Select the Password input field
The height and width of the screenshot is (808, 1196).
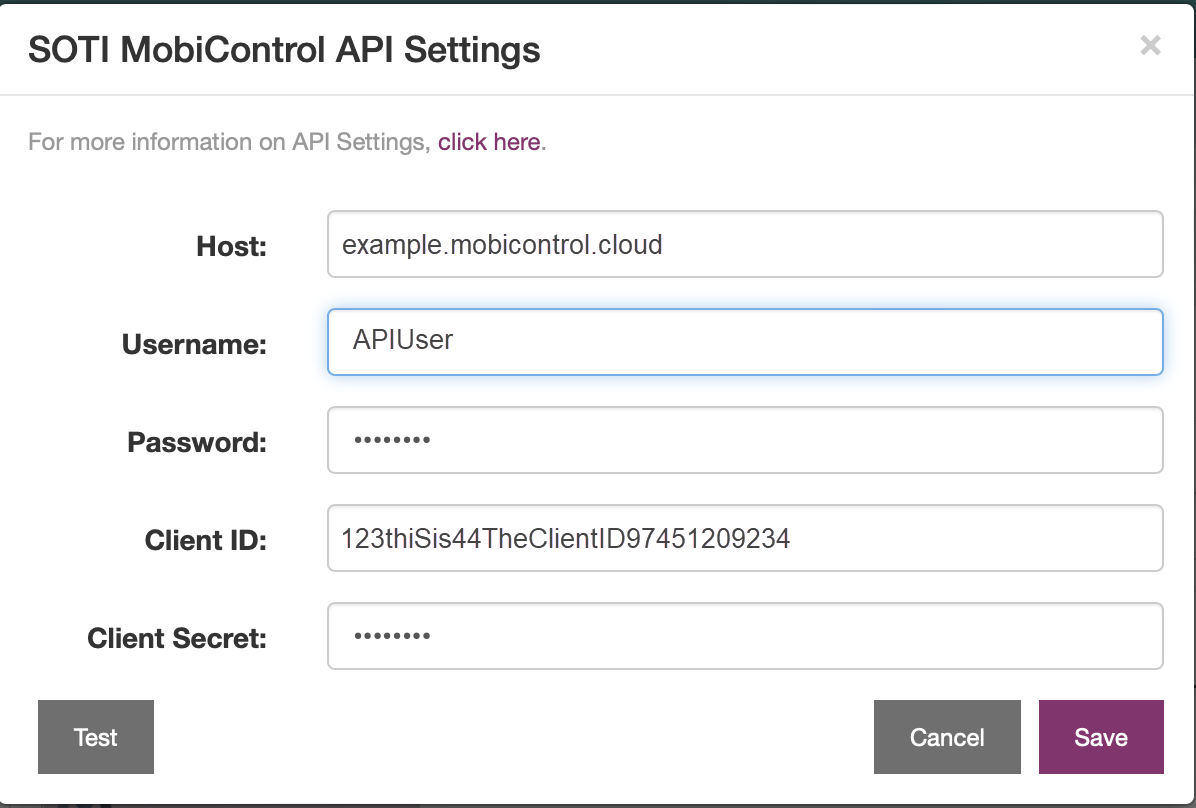tap(745, 440)
